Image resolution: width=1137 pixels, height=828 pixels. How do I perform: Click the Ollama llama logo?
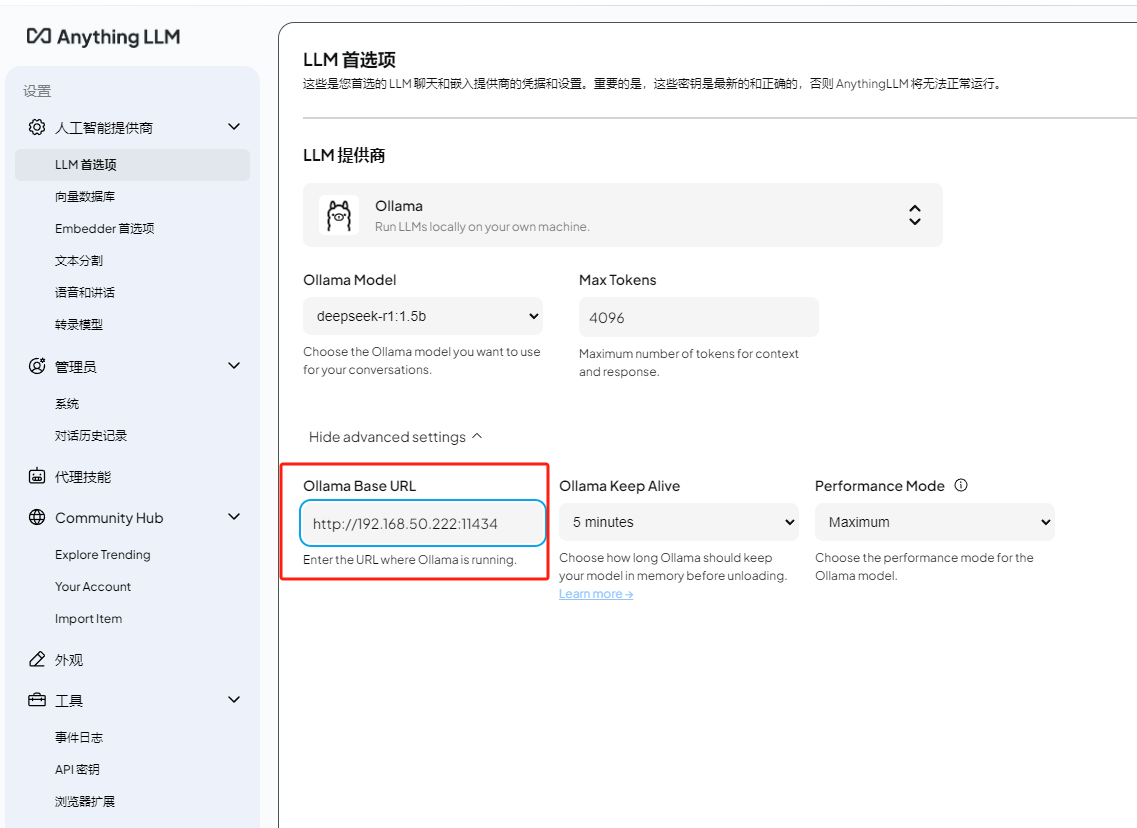pos(339,214)
